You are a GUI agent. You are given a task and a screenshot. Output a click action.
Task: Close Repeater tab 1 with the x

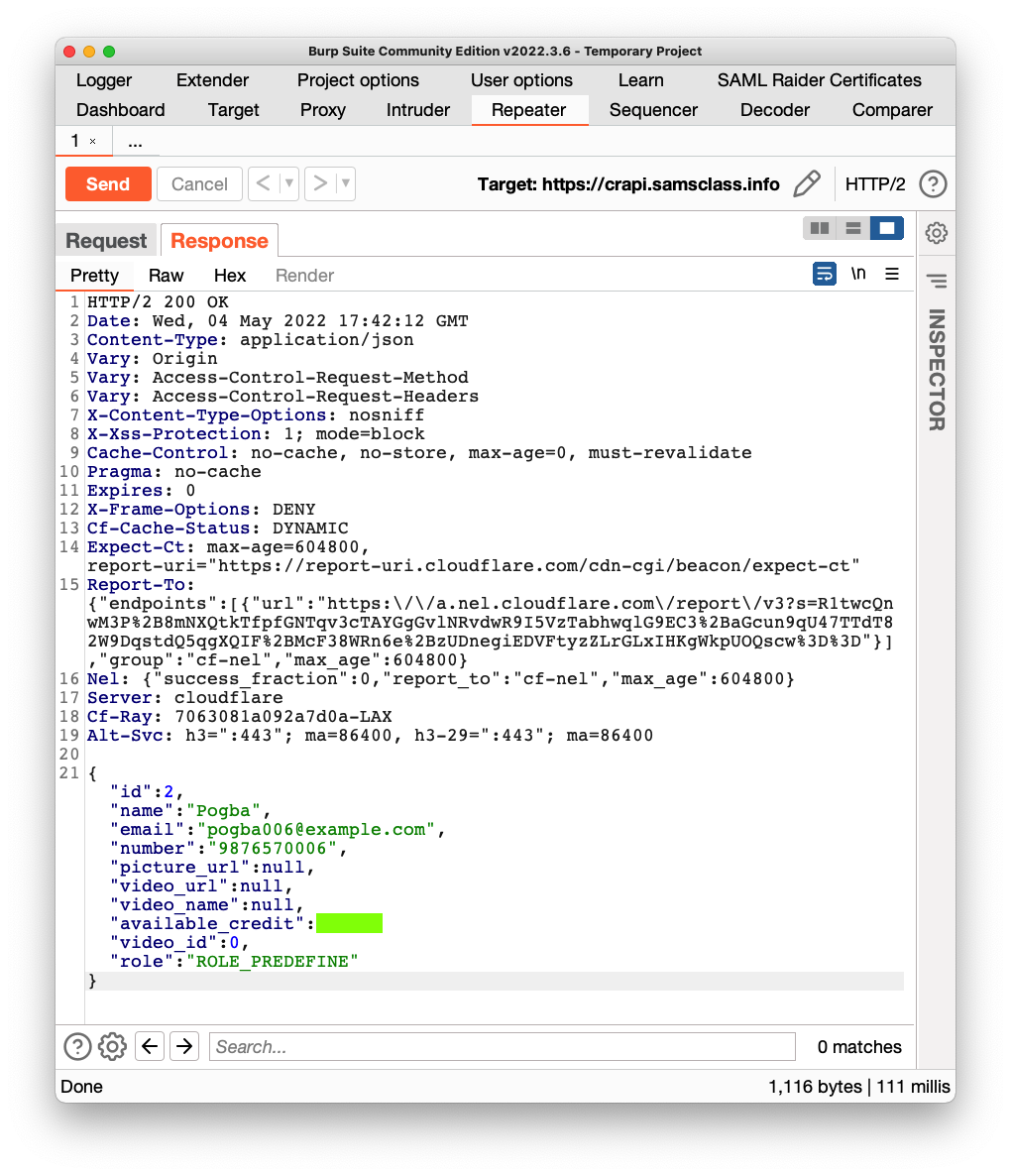93,141
